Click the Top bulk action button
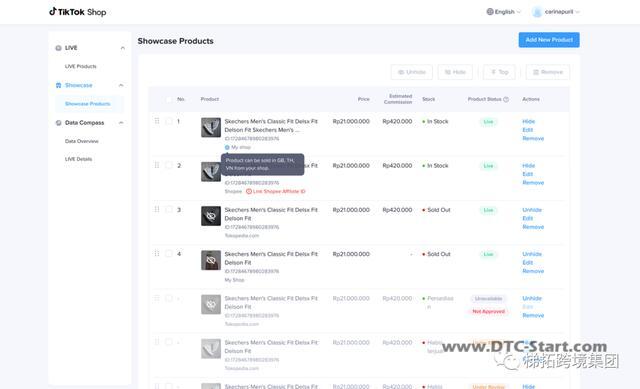 [499, 72]
